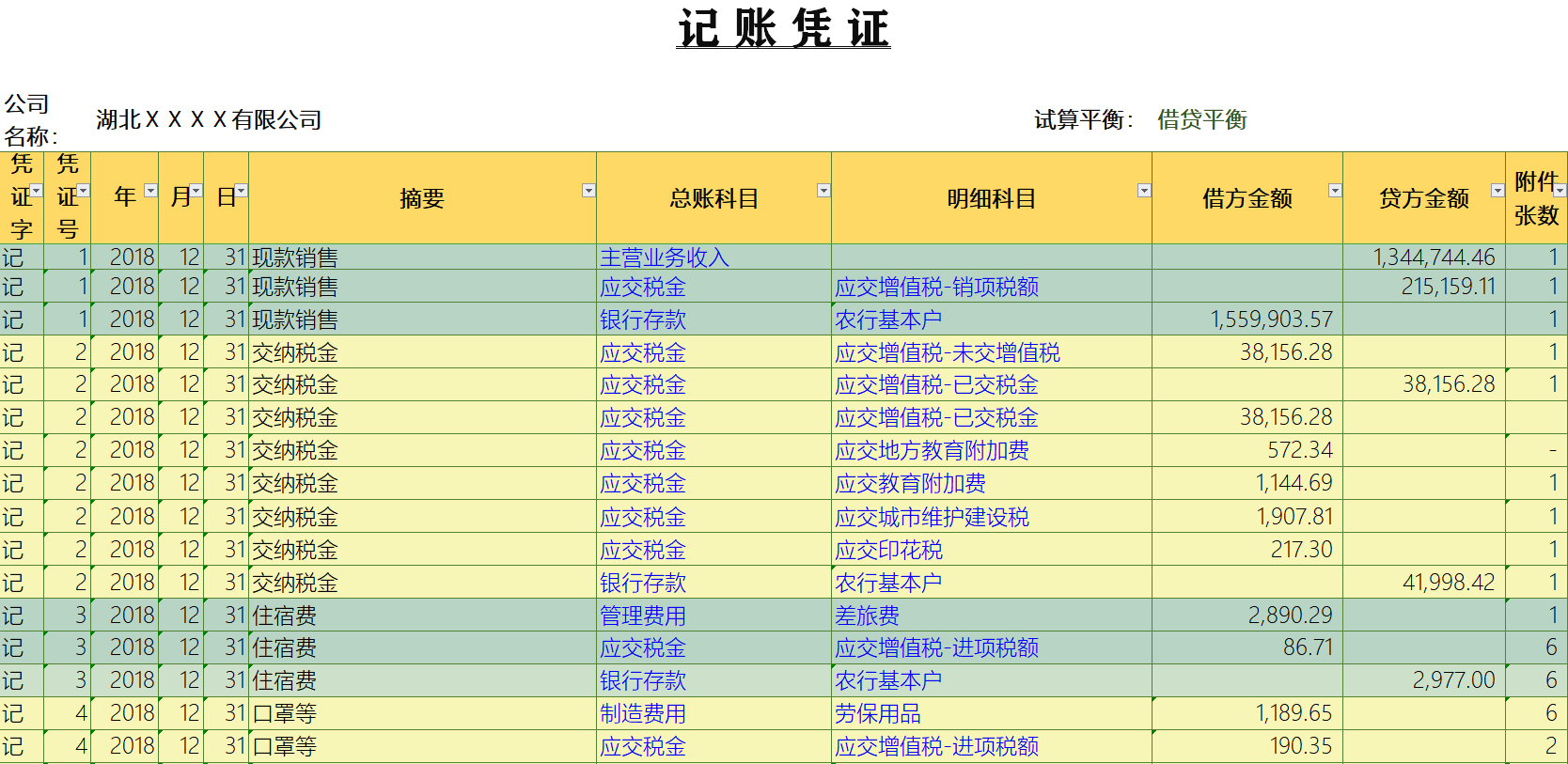Click 应交增值税-进项税额 in the 86.71 row

pyautogui.click(x=936, y=647)
